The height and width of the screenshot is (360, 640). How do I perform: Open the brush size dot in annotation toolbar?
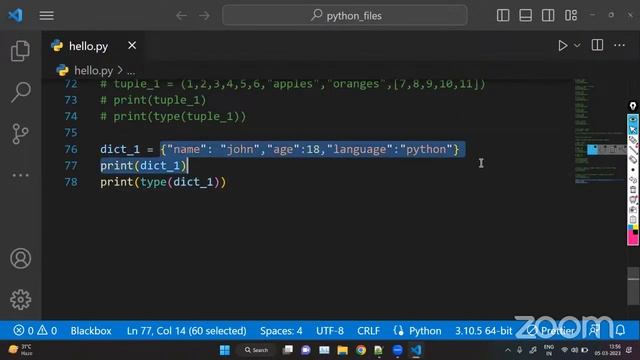(x=633, y=170)
